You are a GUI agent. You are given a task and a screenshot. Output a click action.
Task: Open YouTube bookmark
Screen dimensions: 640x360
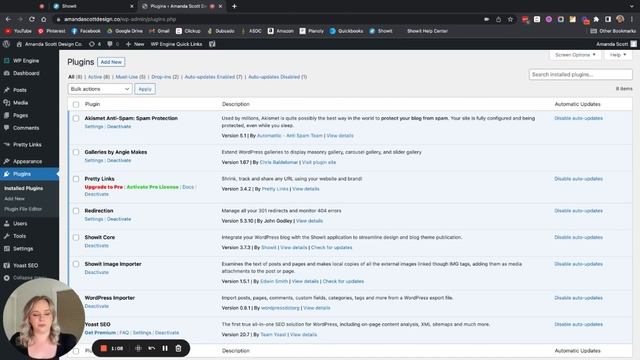click(18, 31)
